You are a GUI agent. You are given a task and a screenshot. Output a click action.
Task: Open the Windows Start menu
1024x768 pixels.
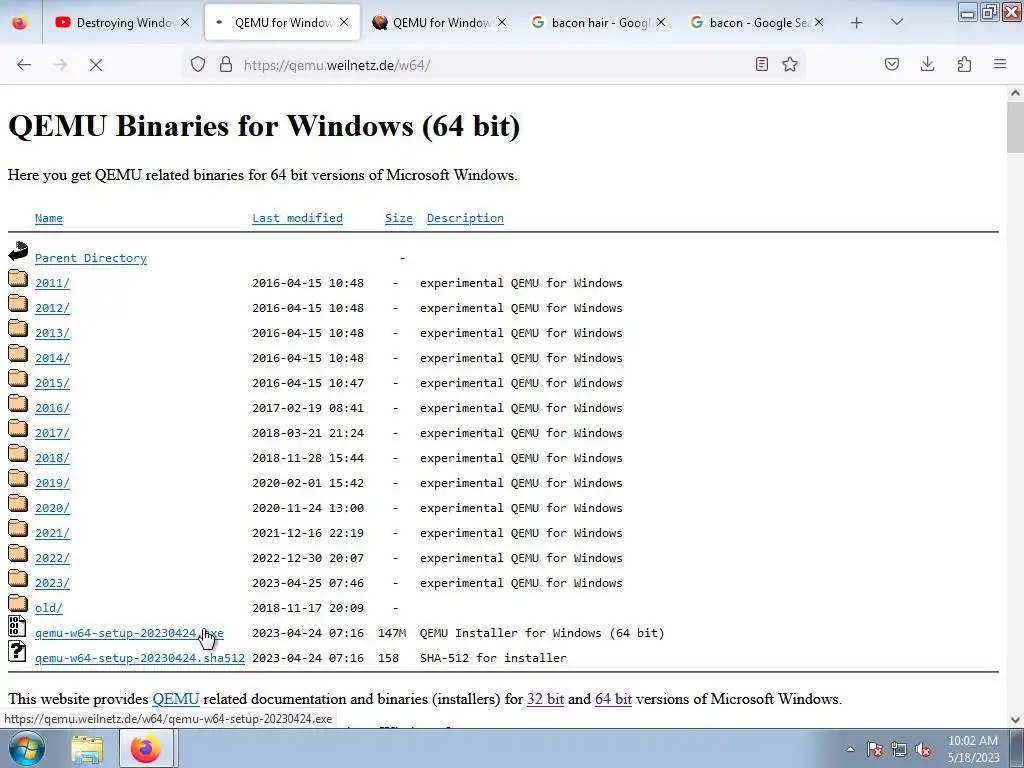tap(27, 748)
